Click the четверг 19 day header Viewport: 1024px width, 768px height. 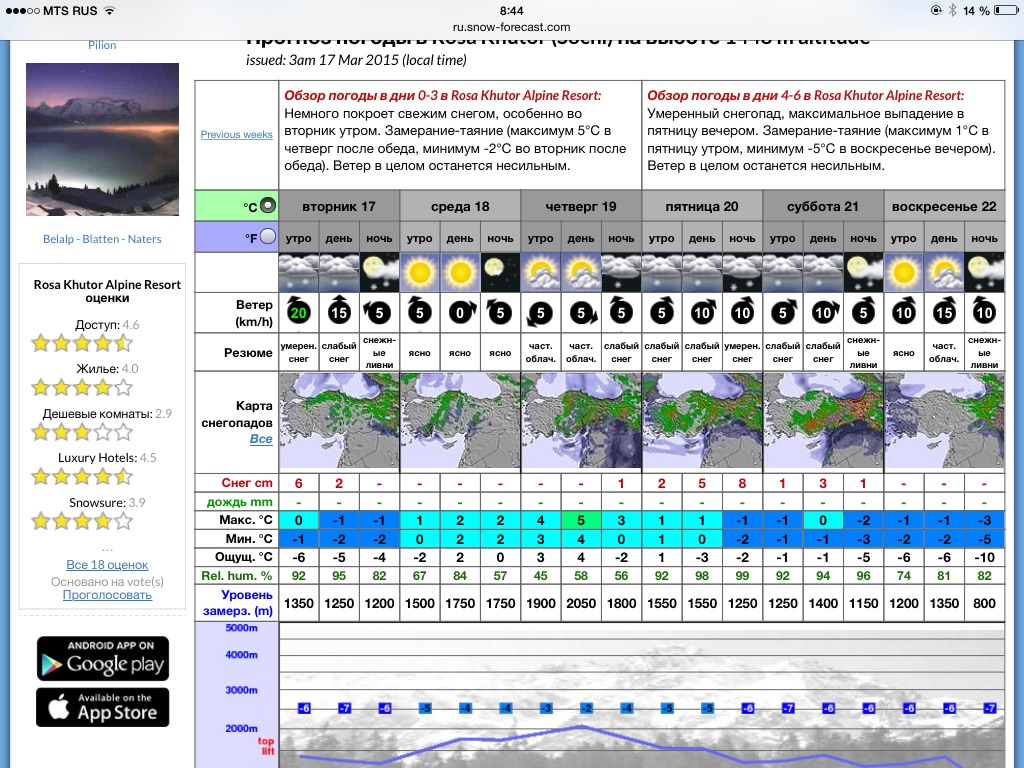[x=581, y=206]
